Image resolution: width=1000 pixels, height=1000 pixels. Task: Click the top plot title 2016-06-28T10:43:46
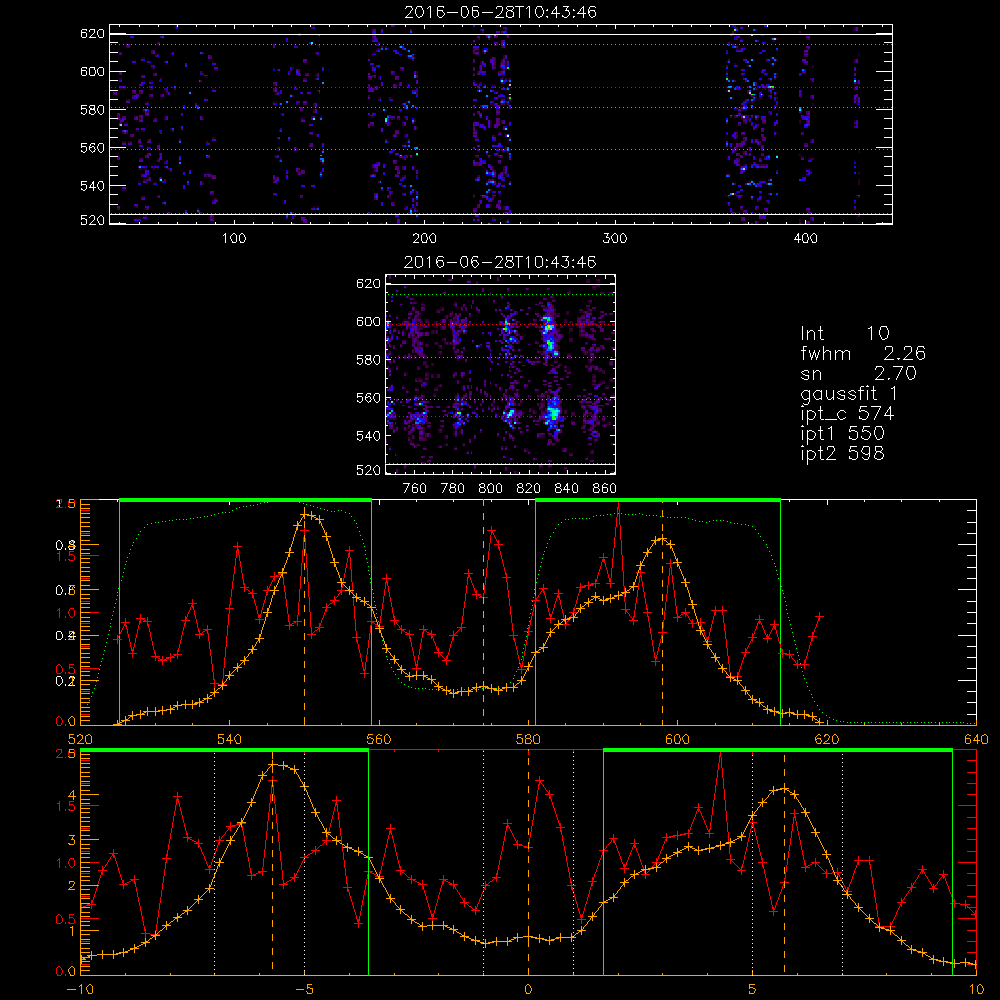pos(501,12)
